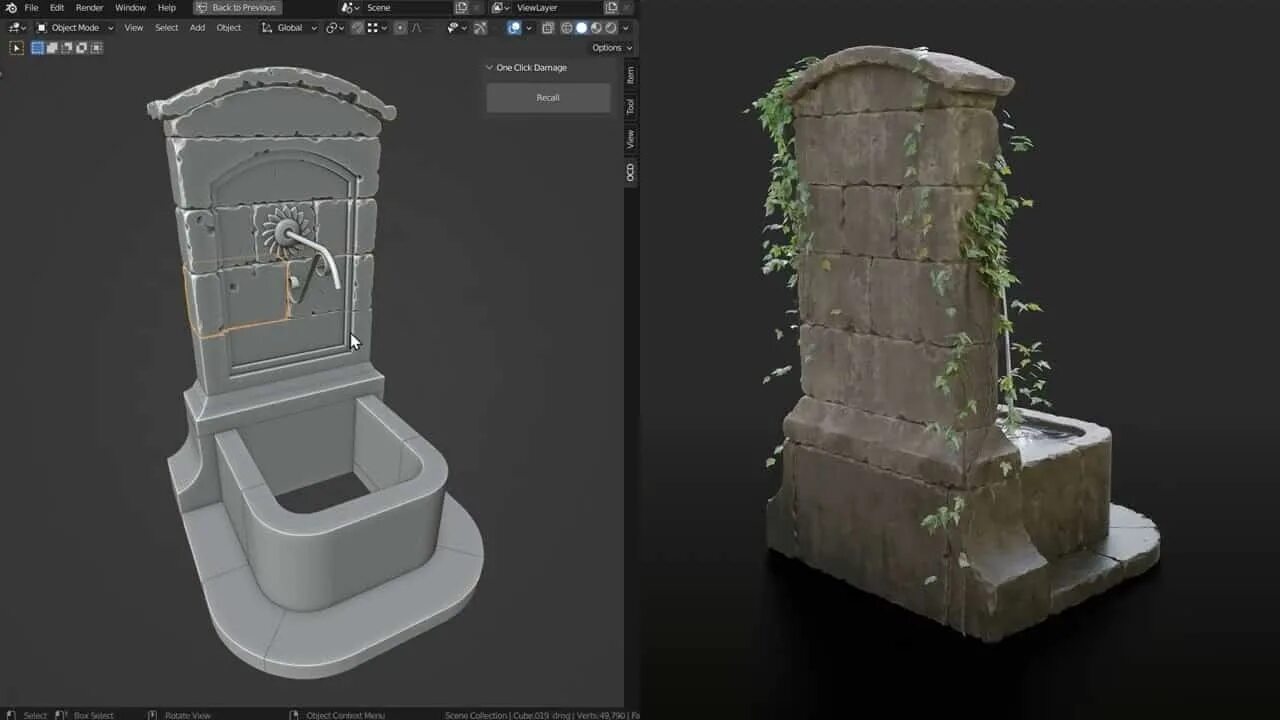Screen dimensions: 1280x720
Task: Open the Window menu
Action: [130, 7]
